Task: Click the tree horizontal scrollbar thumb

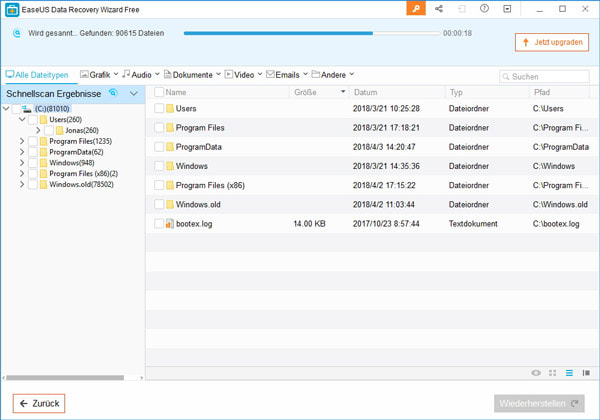Action: pos(65,378)
